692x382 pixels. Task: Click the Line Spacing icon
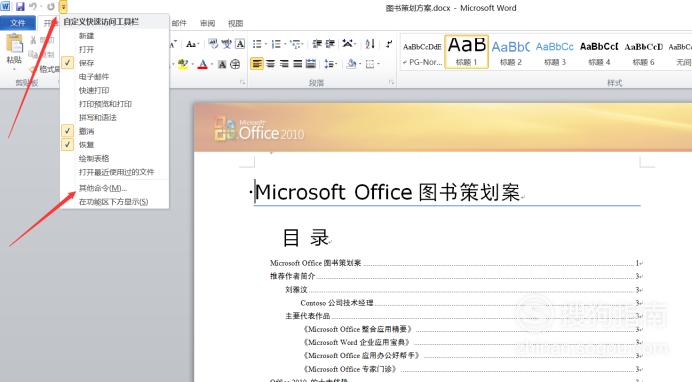[x=328, y=64]
